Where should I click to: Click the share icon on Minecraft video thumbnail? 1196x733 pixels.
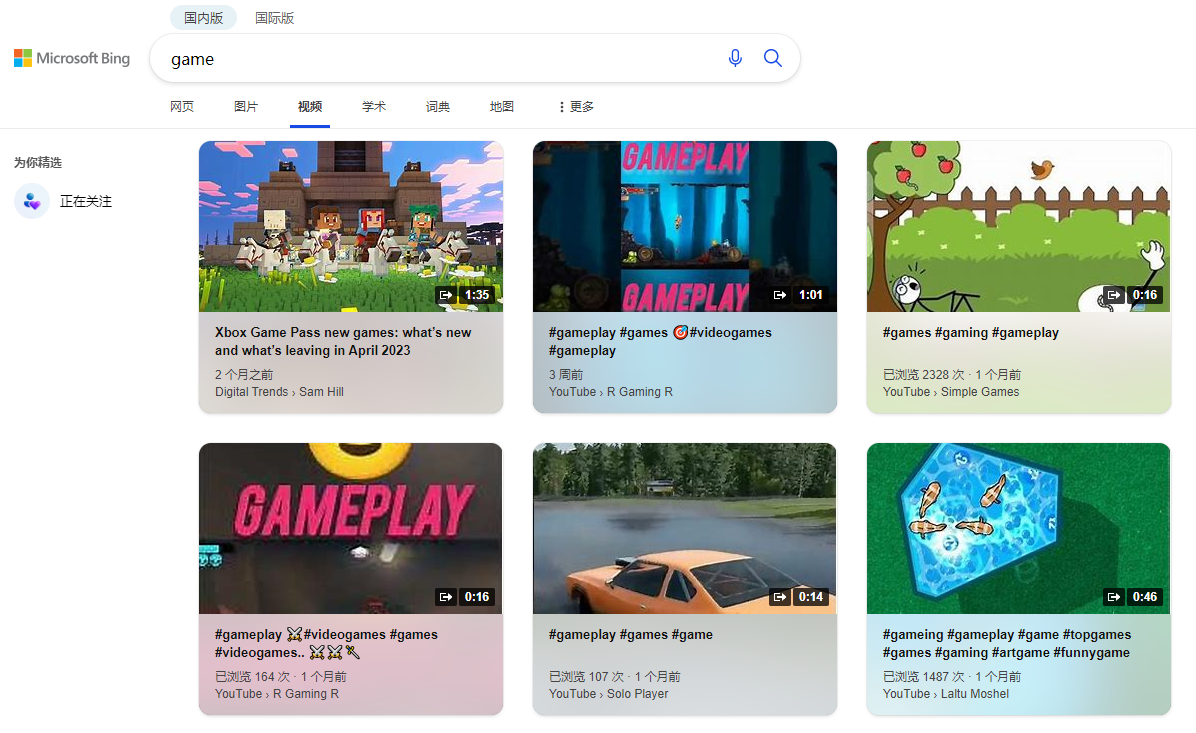pos(446,295)
